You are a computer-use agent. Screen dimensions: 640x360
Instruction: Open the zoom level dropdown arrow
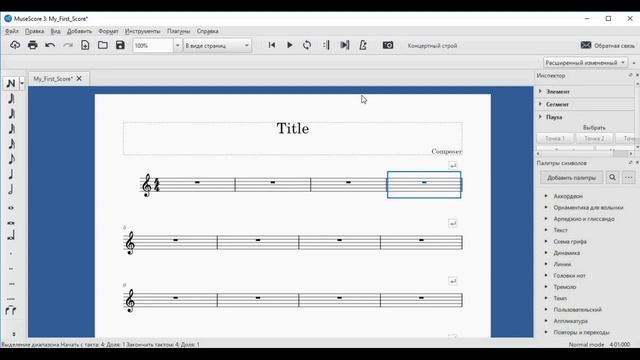[x=178, y=46]
